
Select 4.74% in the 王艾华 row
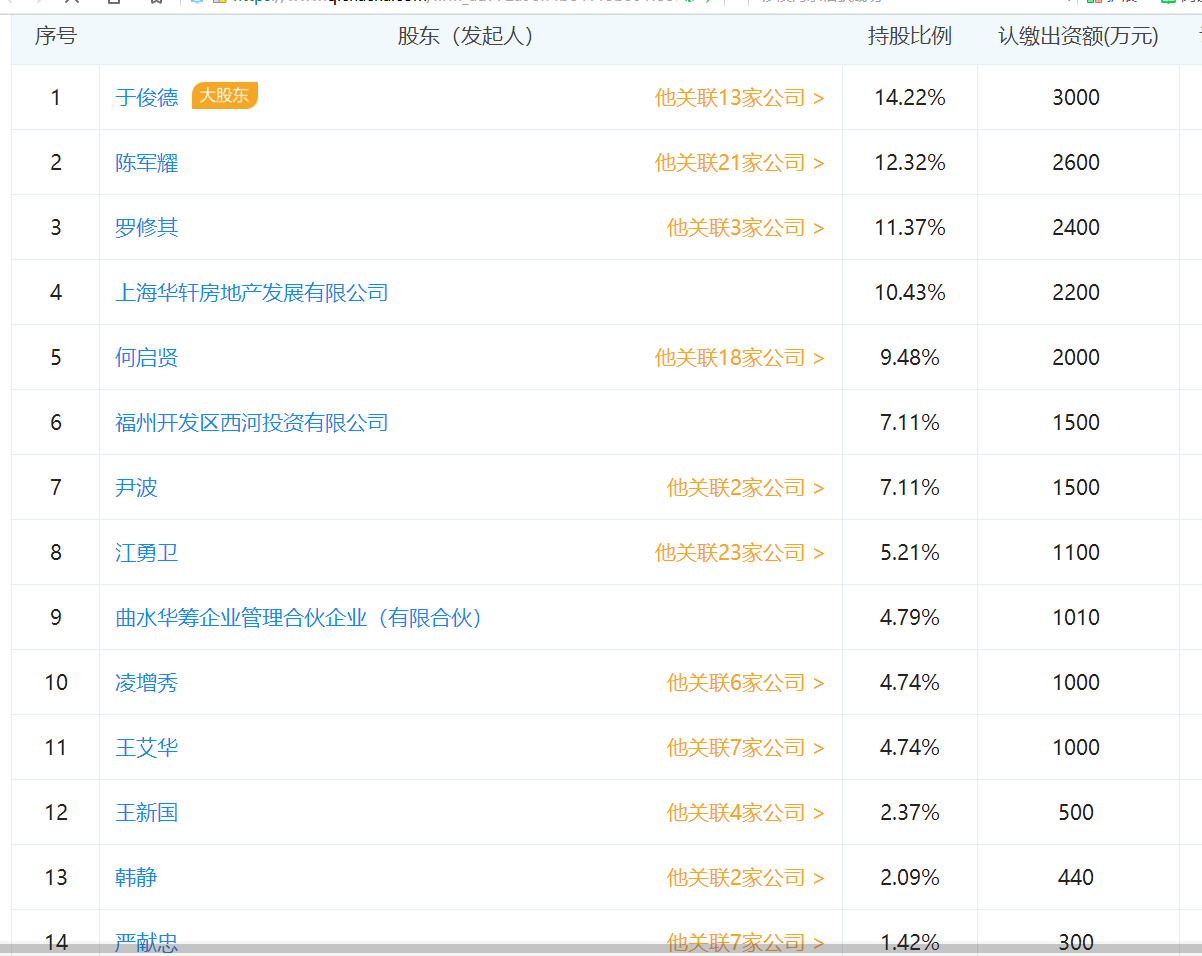910,747
